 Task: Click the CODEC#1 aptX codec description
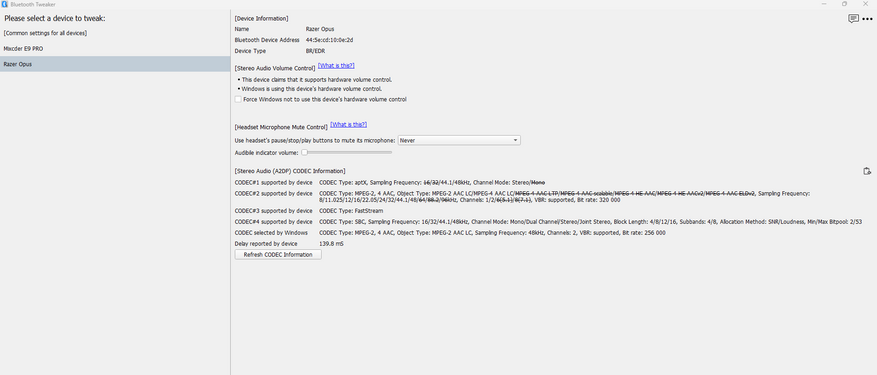(432, 182)
